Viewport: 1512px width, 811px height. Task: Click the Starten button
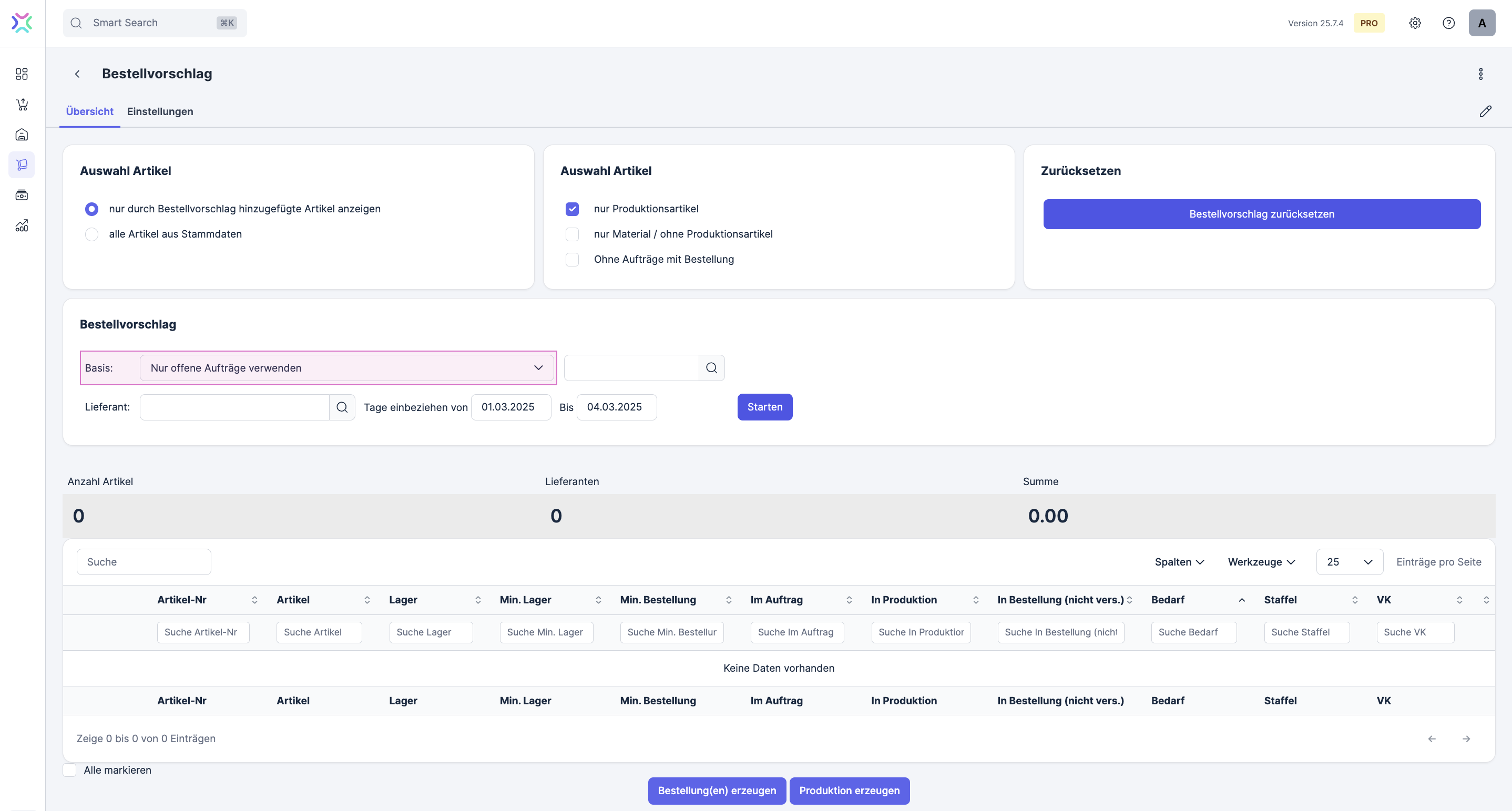coord(764,407)
